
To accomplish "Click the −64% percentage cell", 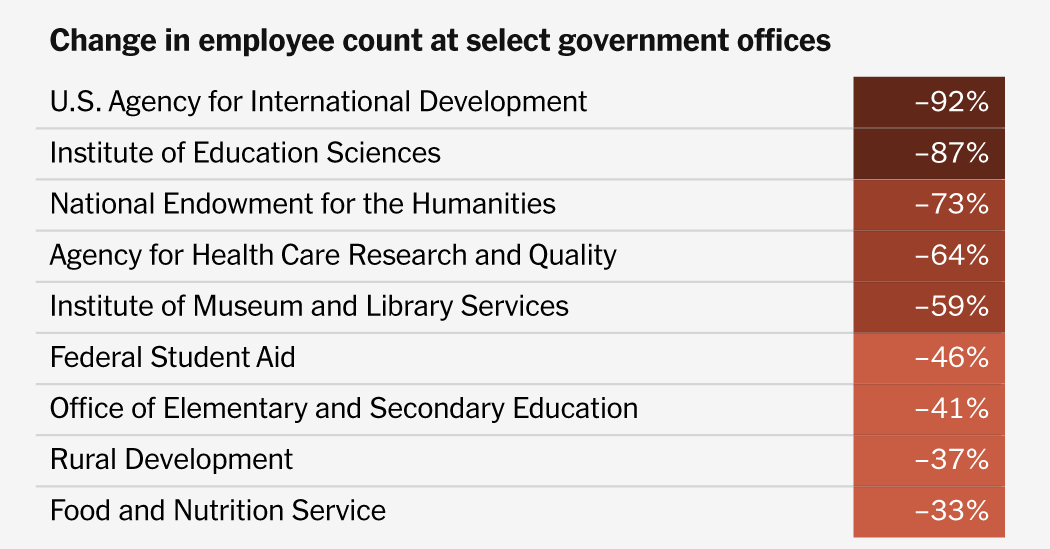I will pyautogui.click(x=929, y=255).
